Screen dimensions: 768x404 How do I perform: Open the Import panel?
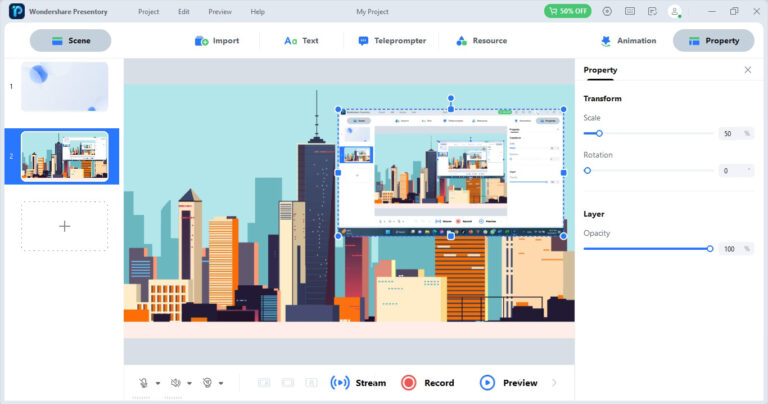pyautogui.click(x=216, y=41)
